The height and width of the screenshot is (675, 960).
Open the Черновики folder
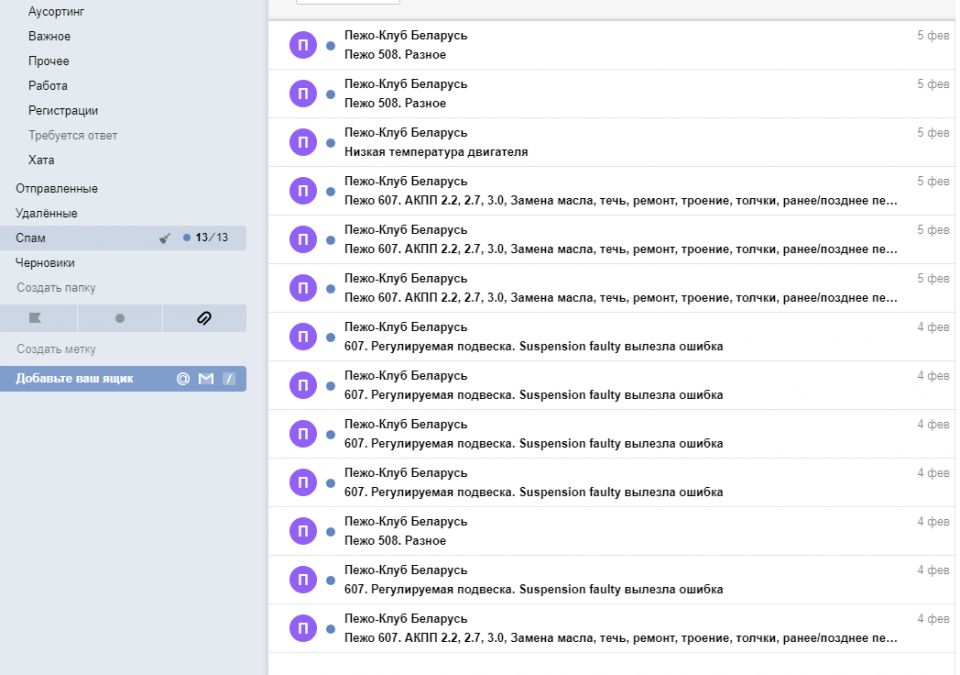click(45, 263)
